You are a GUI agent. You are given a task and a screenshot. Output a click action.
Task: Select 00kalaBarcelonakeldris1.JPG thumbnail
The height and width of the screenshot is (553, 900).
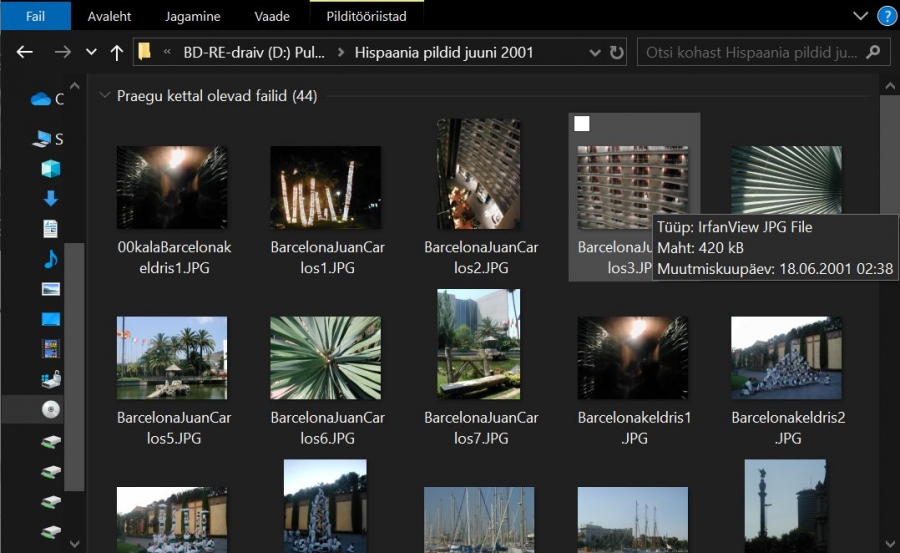(172, 187)
